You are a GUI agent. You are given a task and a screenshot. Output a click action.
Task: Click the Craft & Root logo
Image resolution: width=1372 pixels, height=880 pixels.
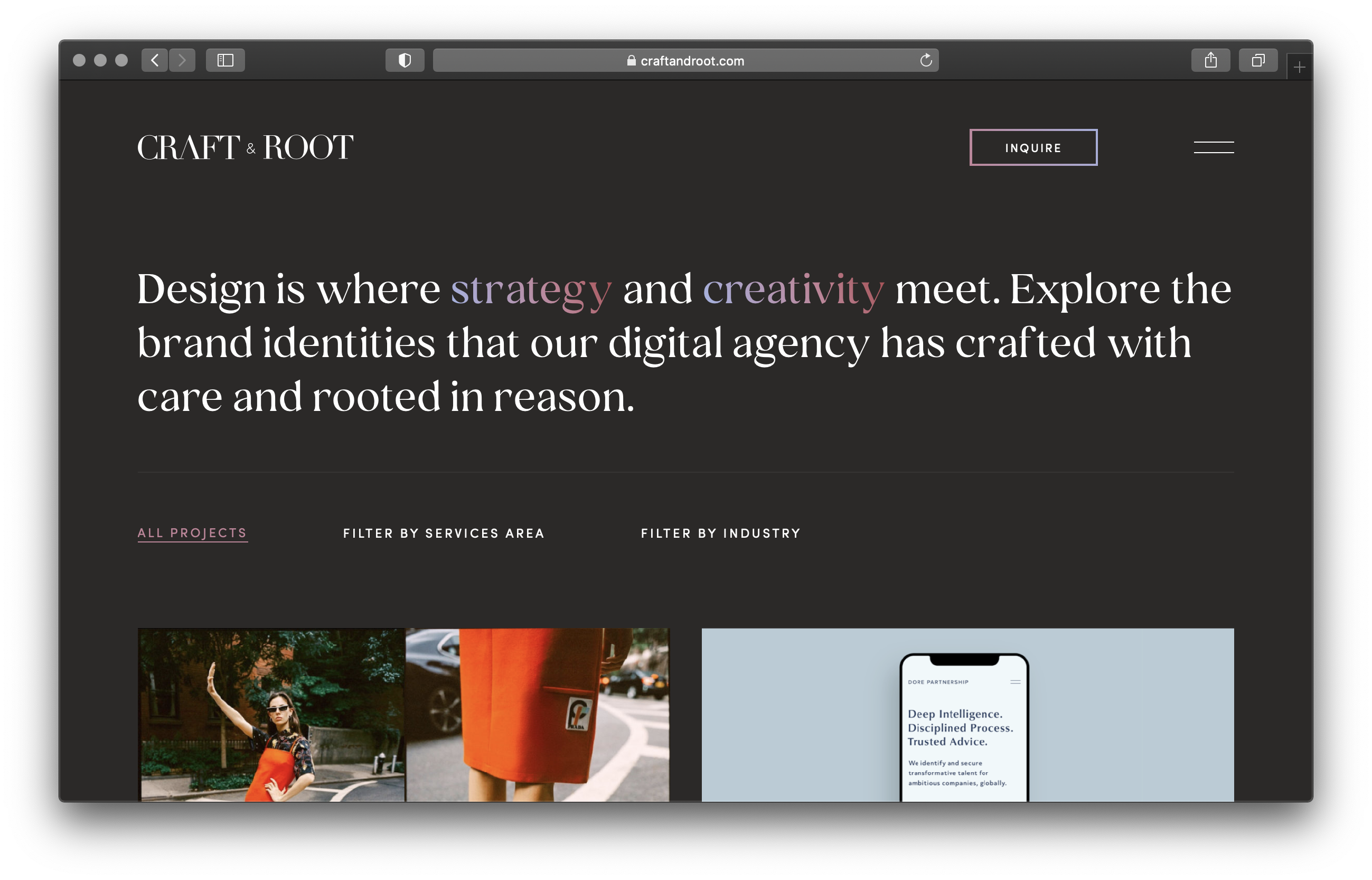[245, 147]
